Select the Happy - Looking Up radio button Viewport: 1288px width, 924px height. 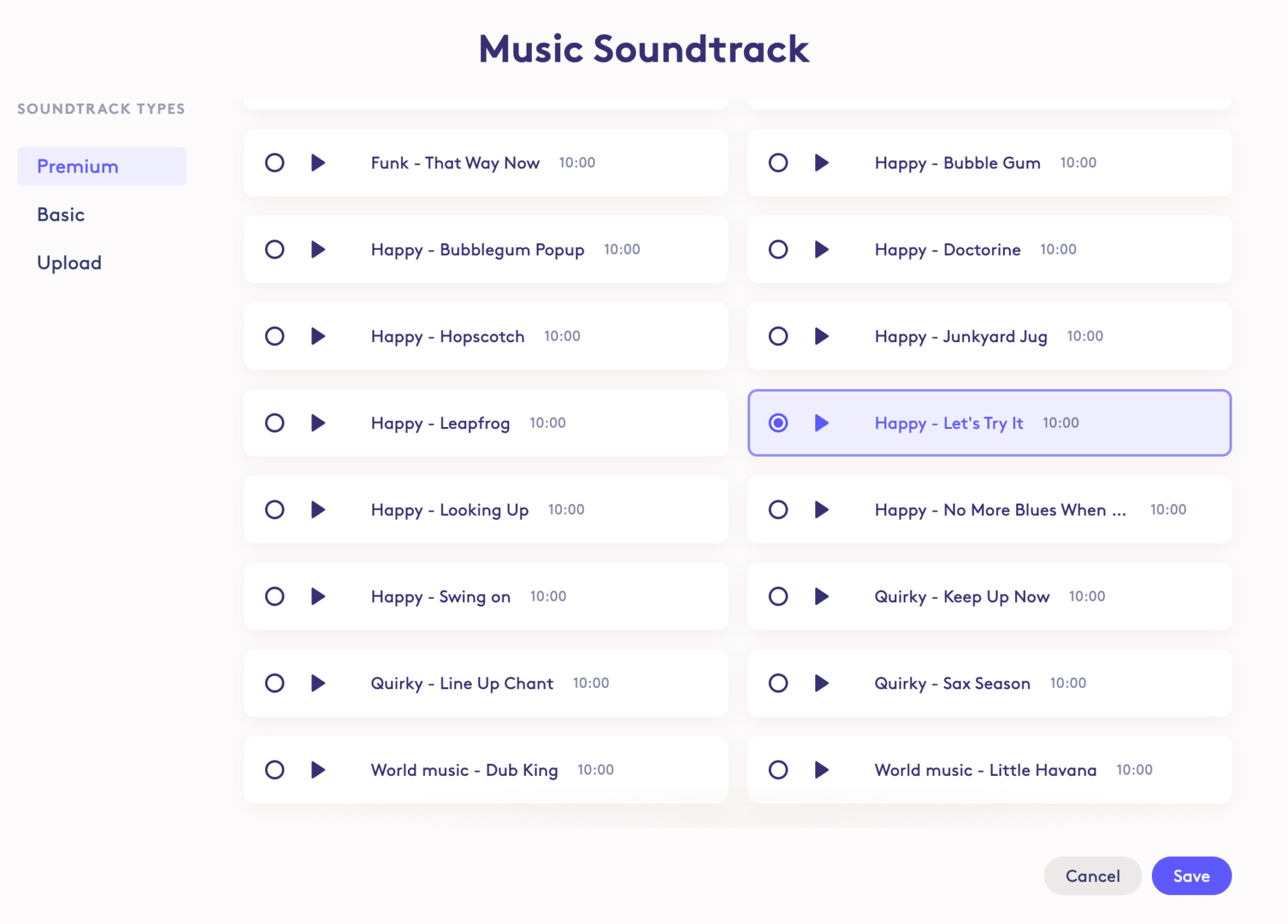click(274, 510)
